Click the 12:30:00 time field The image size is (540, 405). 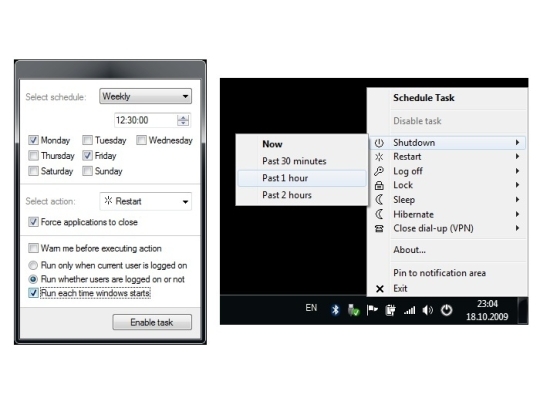(145, 120)
